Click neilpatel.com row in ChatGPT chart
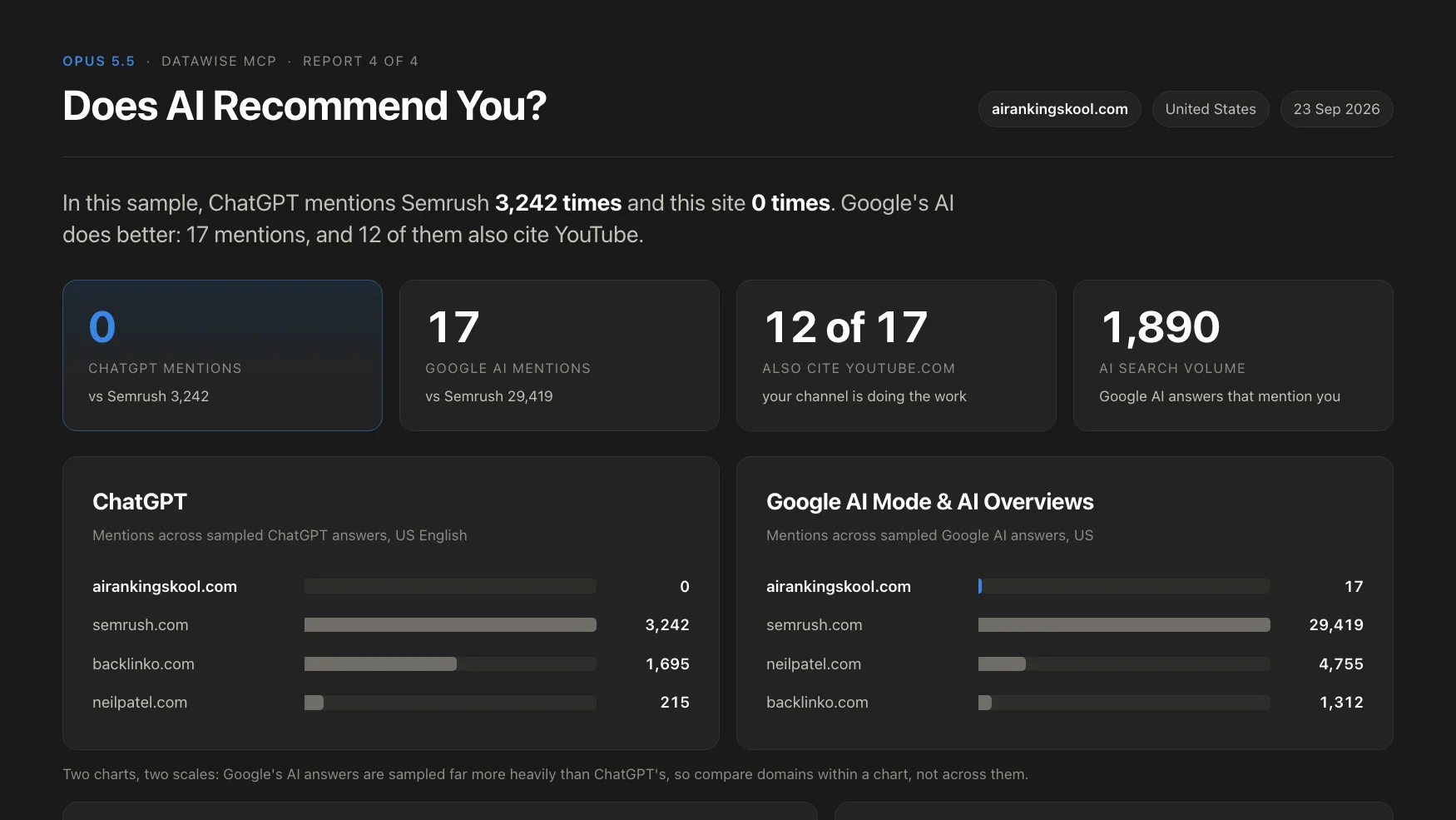 click(391, 702)
